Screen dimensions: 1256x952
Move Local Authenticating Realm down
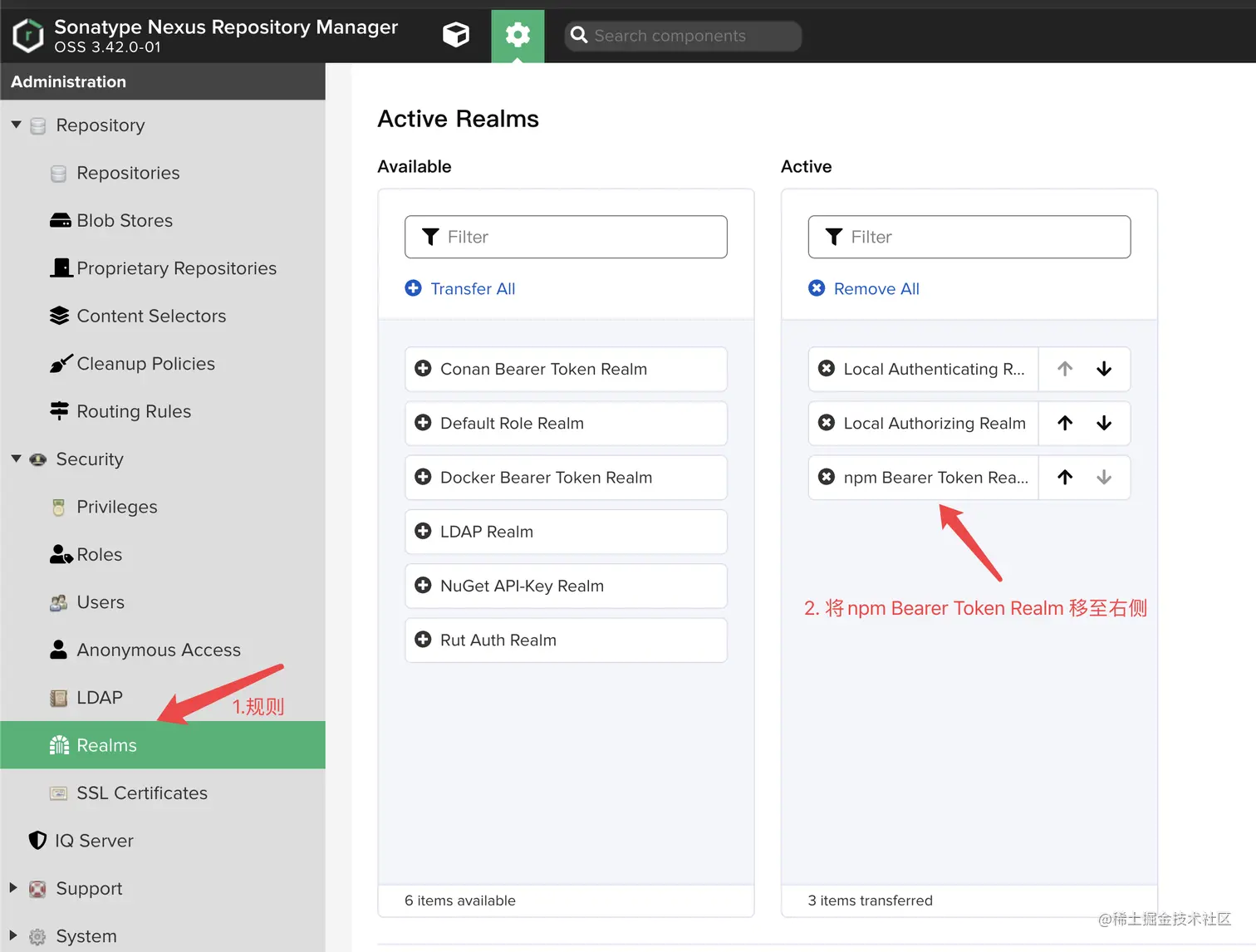coord(1104,369)
